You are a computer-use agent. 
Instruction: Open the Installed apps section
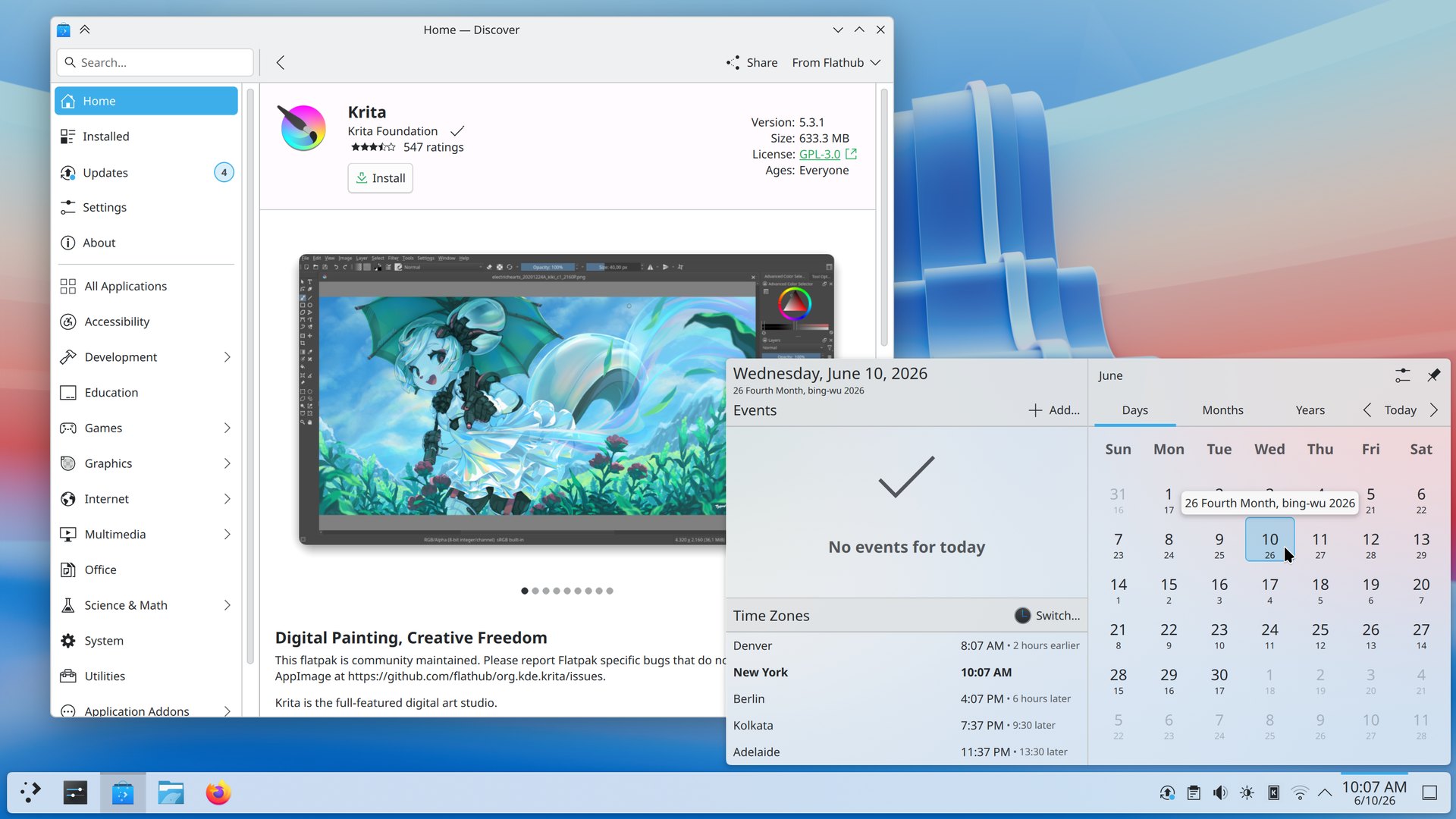pyautogui.click(x=146, y=136)
